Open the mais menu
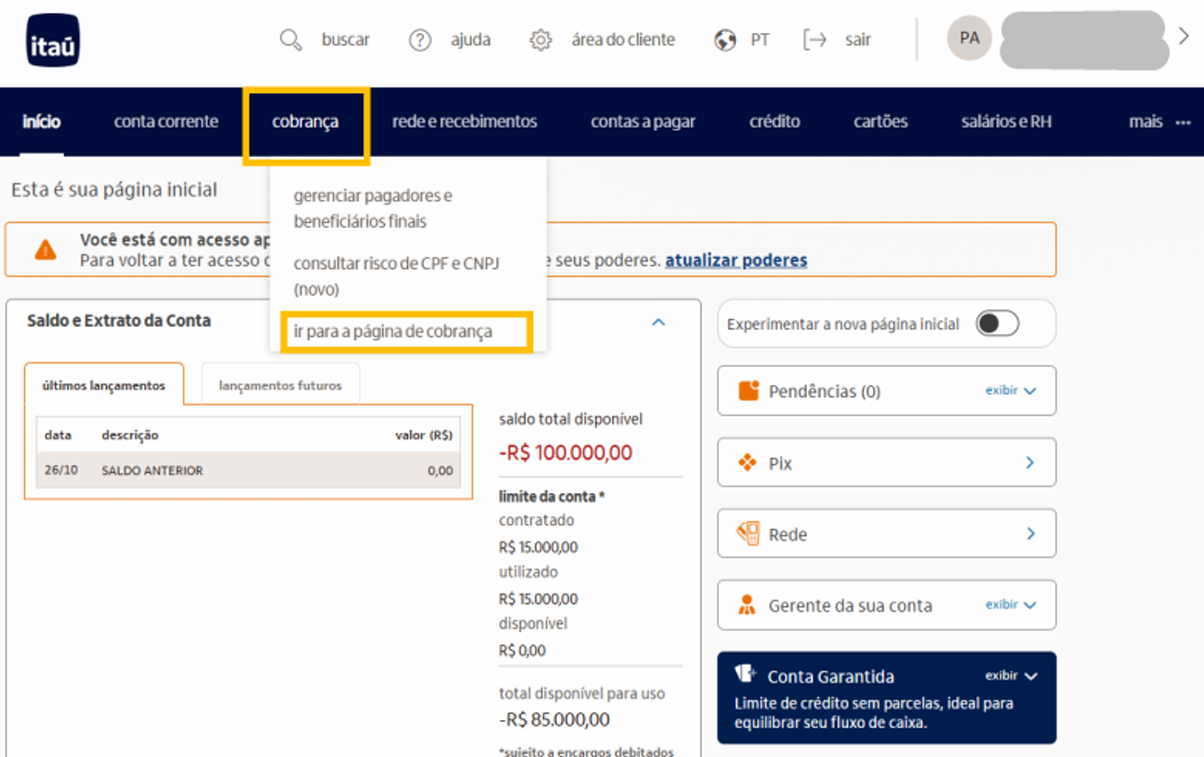 tap(1146, 122)
